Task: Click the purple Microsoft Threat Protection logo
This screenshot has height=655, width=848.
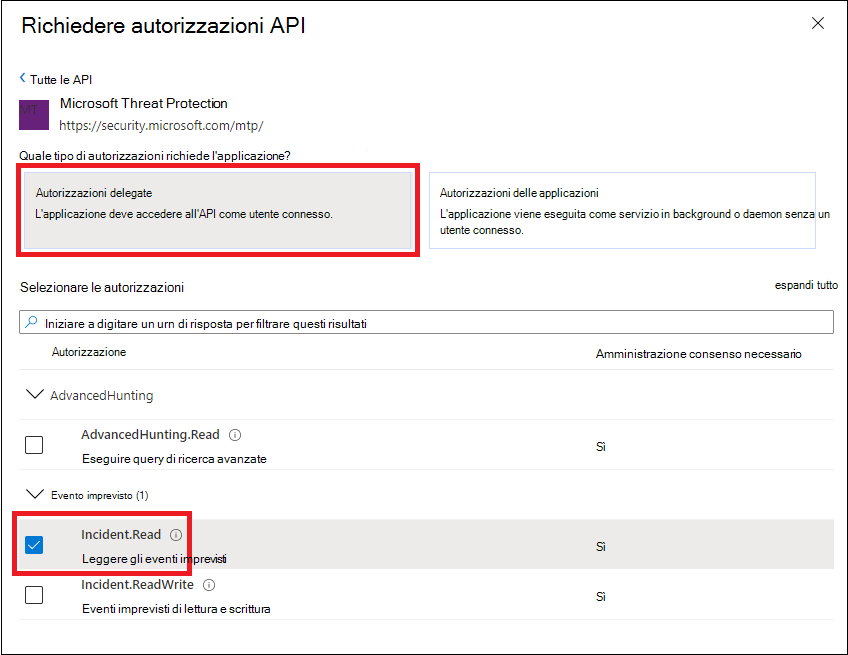Action: pos(34,115)
